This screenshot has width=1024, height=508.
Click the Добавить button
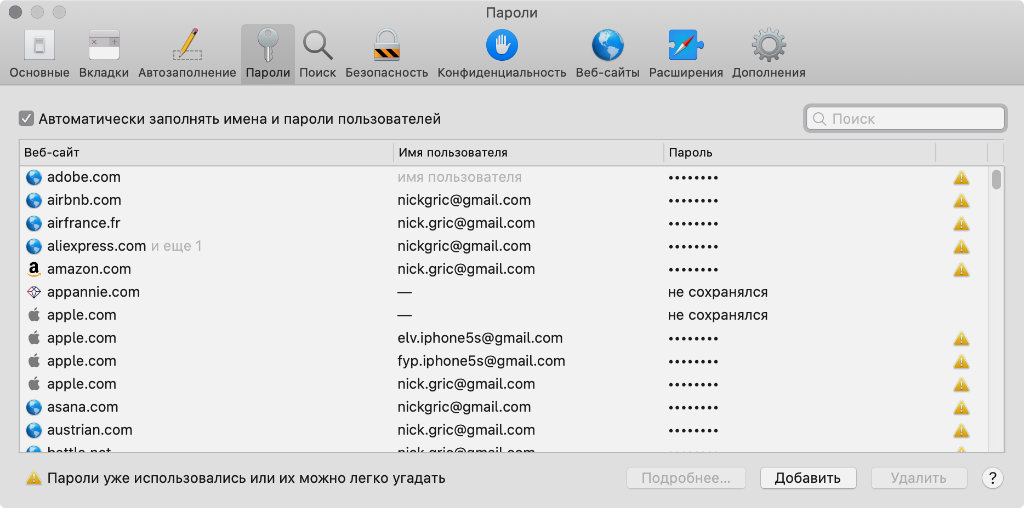pos(807,478)
